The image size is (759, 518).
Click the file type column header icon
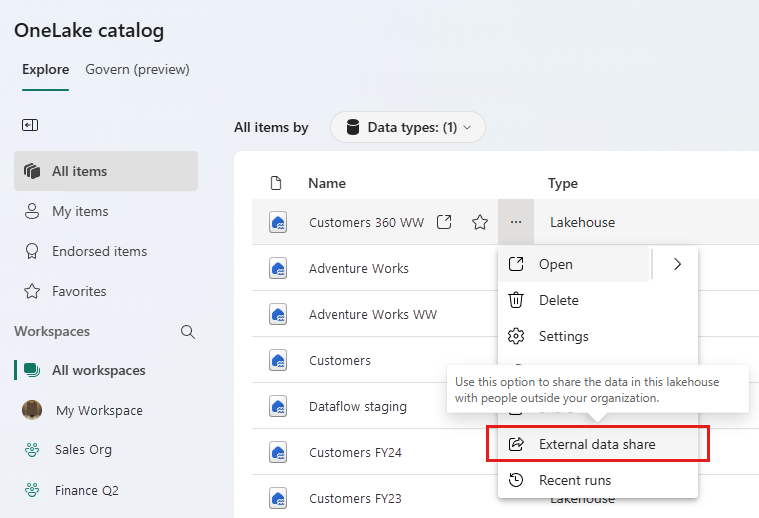click(x=276, y=183)
